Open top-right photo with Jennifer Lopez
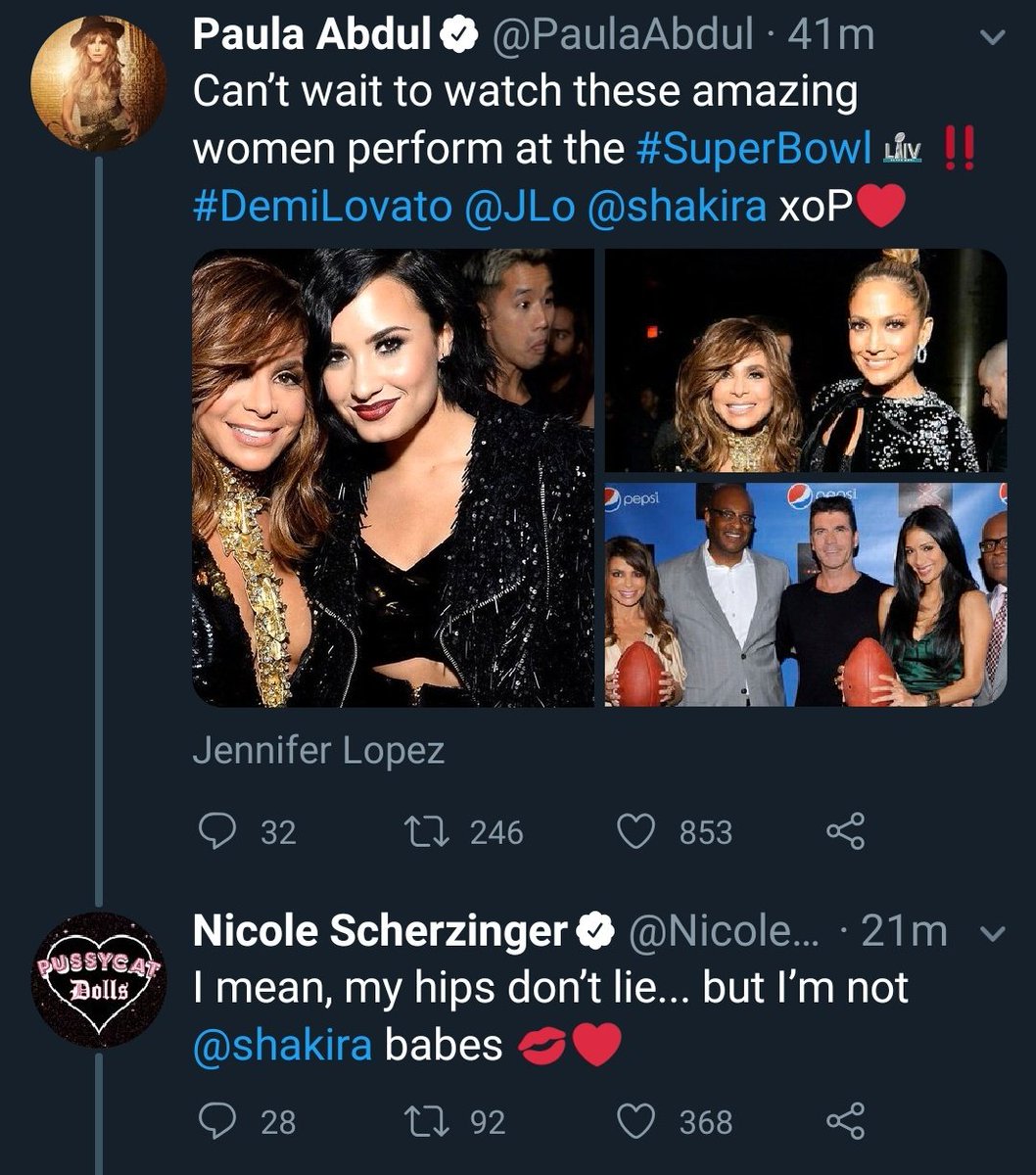Image resolution: width=1036 pixels, height=1175 pixels. click(805, 360)
